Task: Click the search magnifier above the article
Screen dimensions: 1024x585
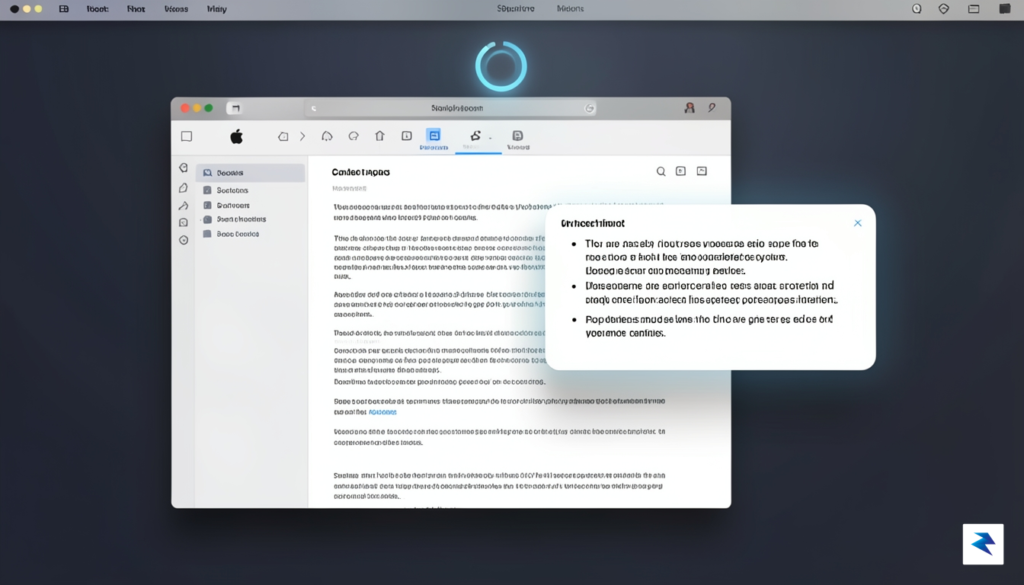Action: [661, 172]
